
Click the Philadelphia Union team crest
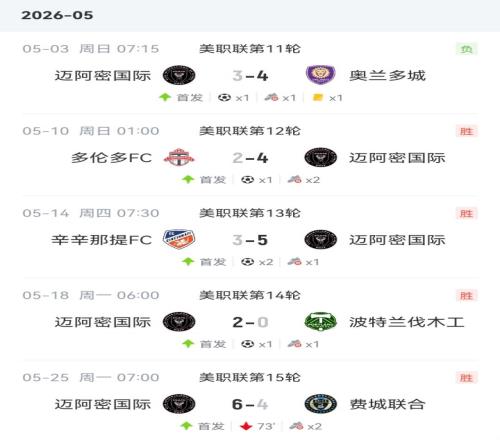(x=320, y=404)
